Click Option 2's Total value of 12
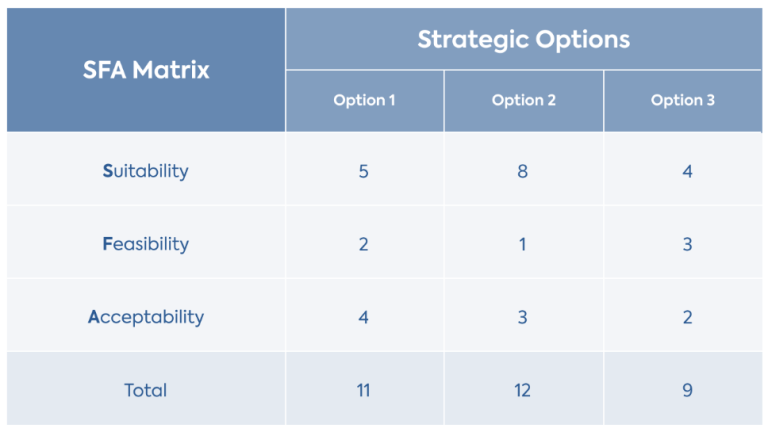Image resolution: width=768 pixels, height=432 pixels. (523, 390)
